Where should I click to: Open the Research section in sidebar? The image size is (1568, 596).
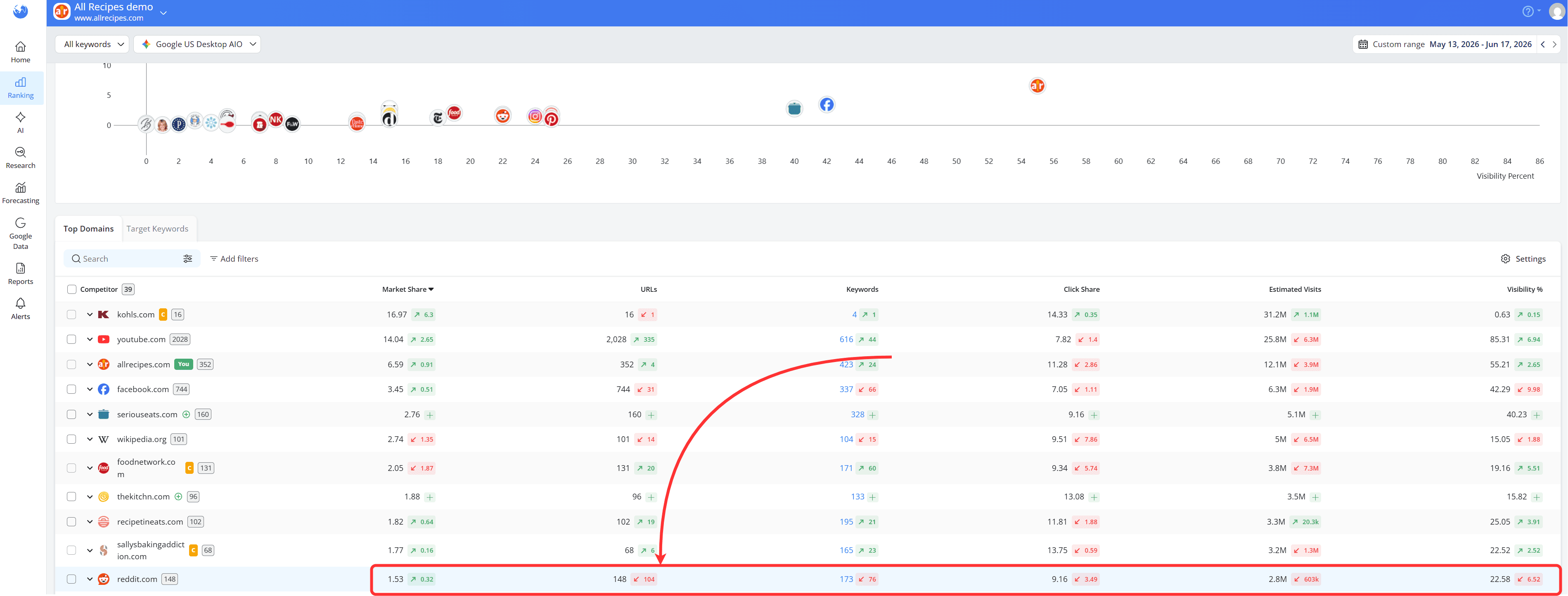20,158
